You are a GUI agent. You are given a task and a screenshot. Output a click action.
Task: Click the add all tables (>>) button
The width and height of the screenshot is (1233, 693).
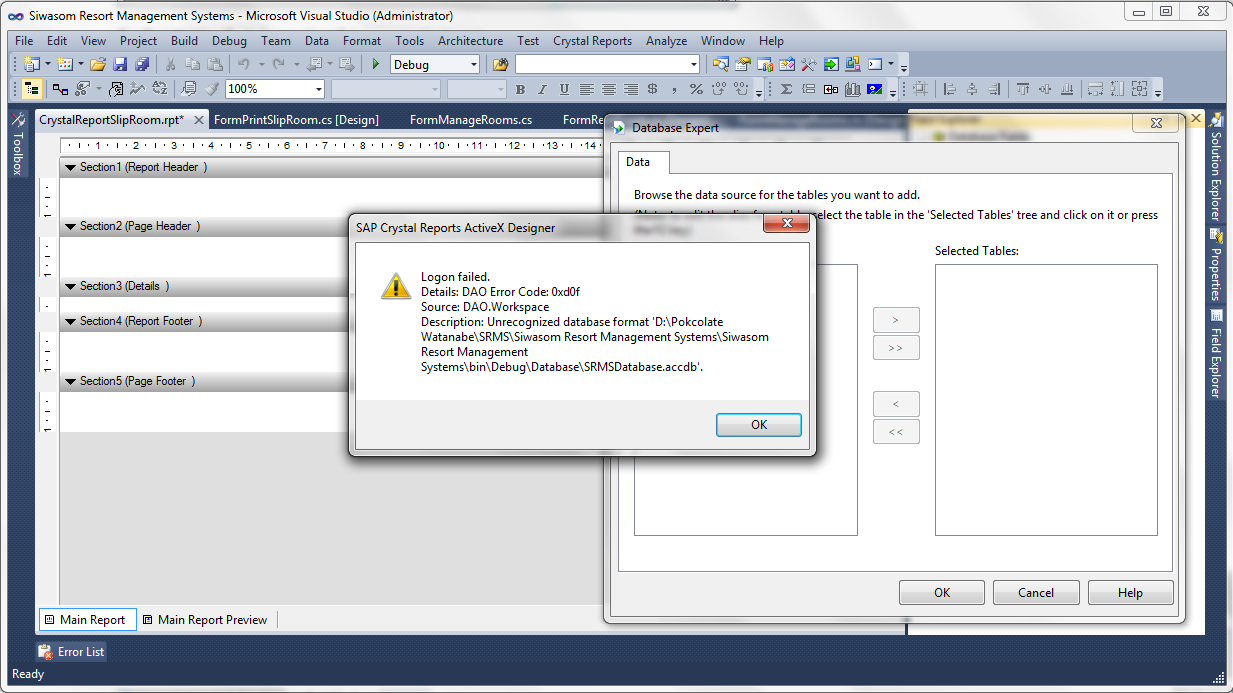coord(896,348)
